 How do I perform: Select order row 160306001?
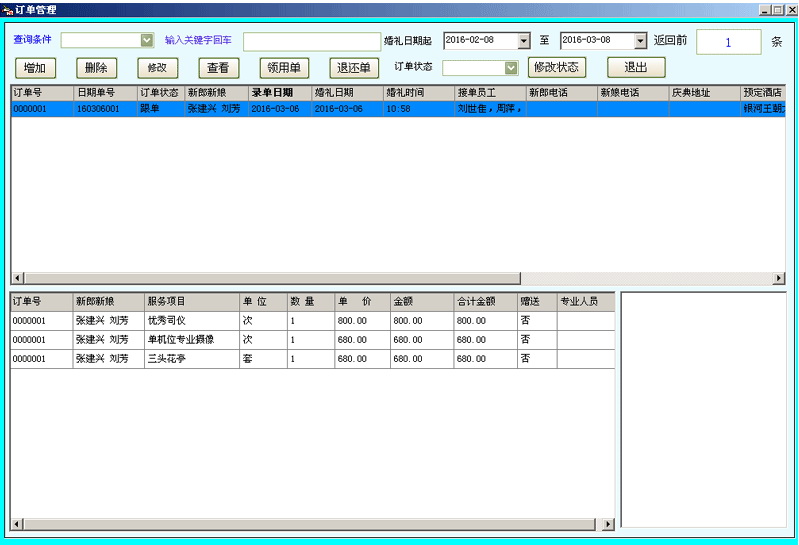tap(398, 108)
